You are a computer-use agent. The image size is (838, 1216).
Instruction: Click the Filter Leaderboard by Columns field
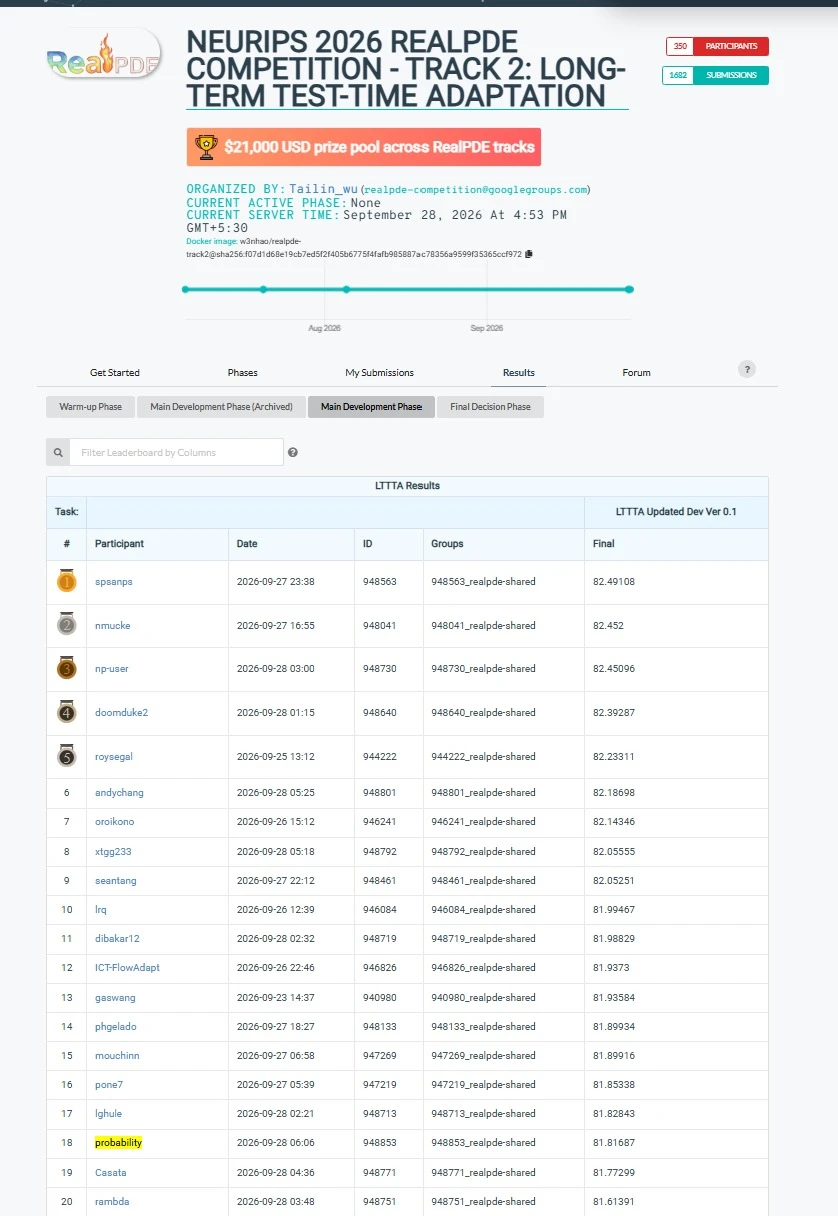coord(176,452)
